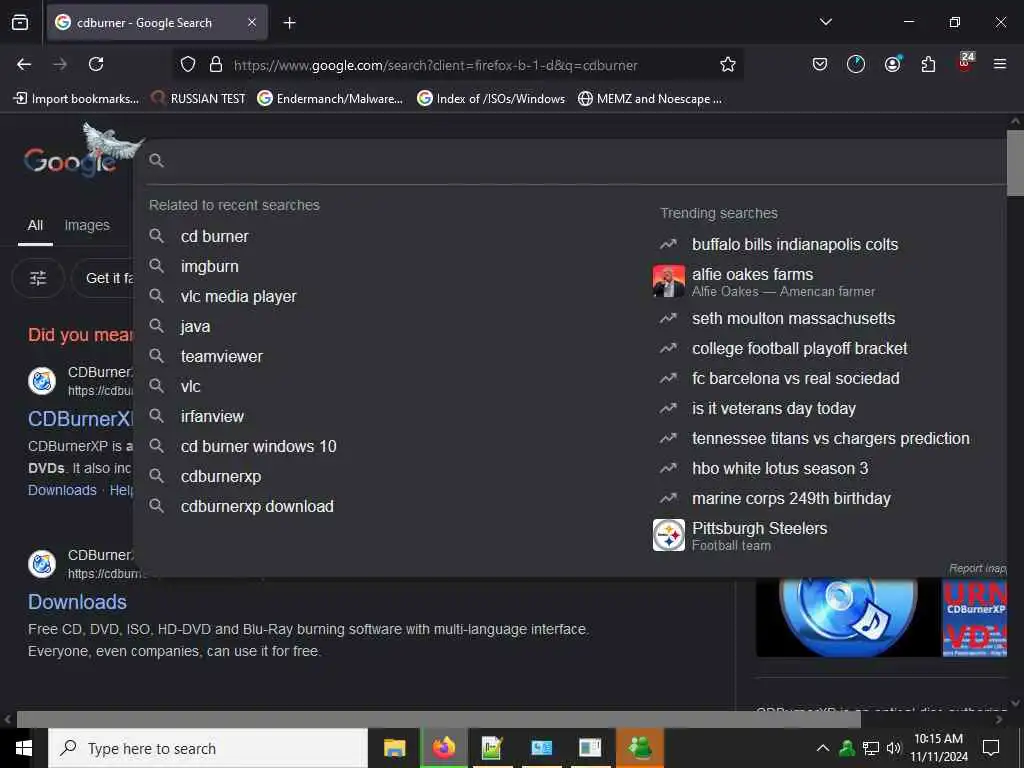Open File Explorer from the taskbar
Screen dimensions: 1024x768
394,748
